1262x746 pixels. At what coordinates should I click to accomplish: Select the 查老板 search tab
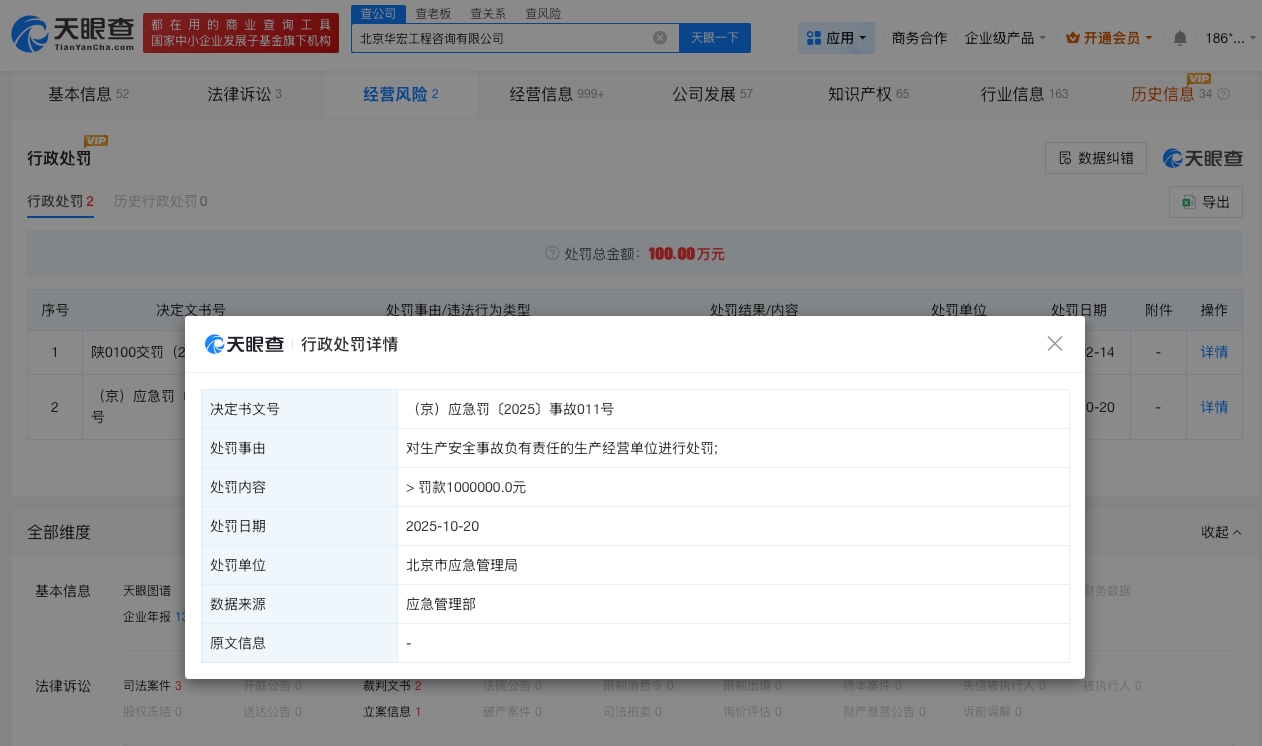click(x=433, y=13)
